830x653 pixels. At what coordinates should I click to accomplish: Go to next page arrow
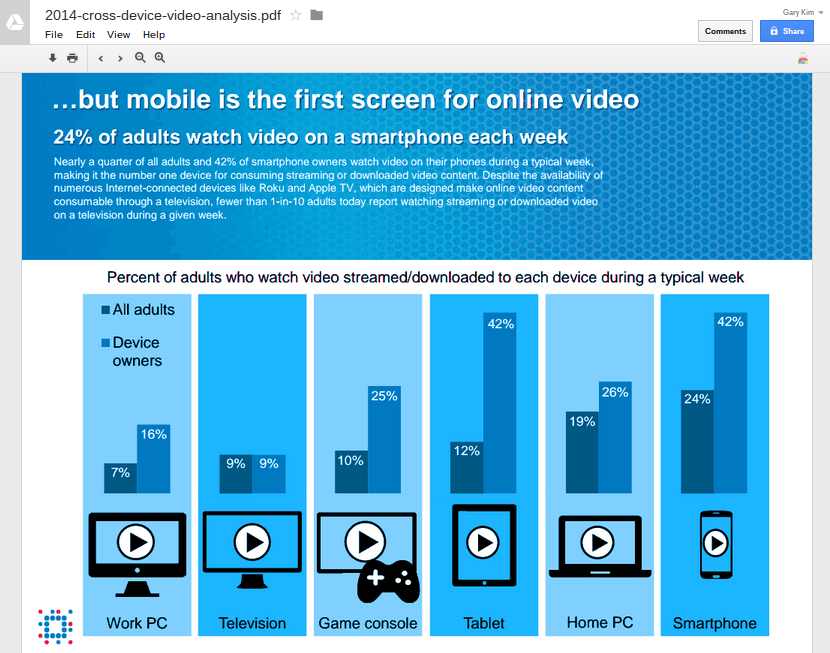(x=120, y=58)
